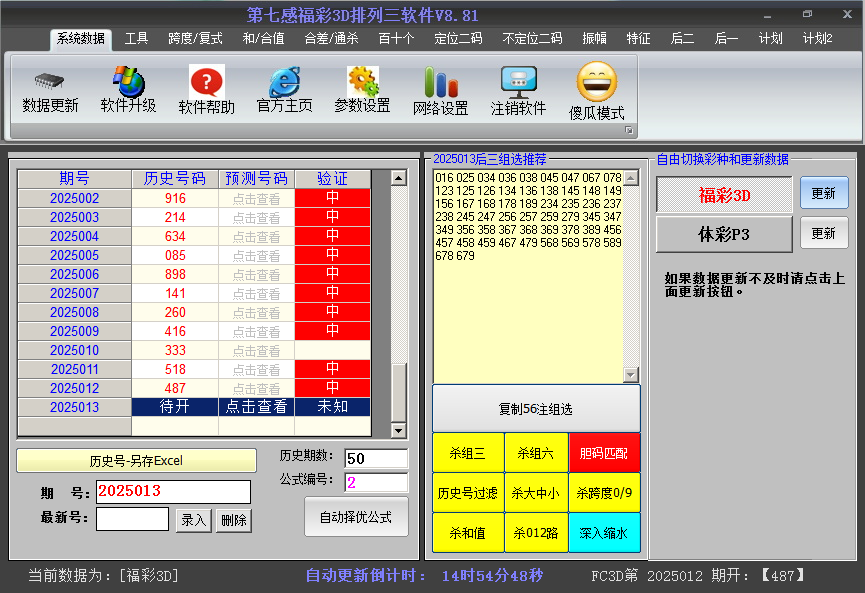Viewport: 865px width, 593px height.
Task: Click 历史号过滤 button
Action: point(468,493)
